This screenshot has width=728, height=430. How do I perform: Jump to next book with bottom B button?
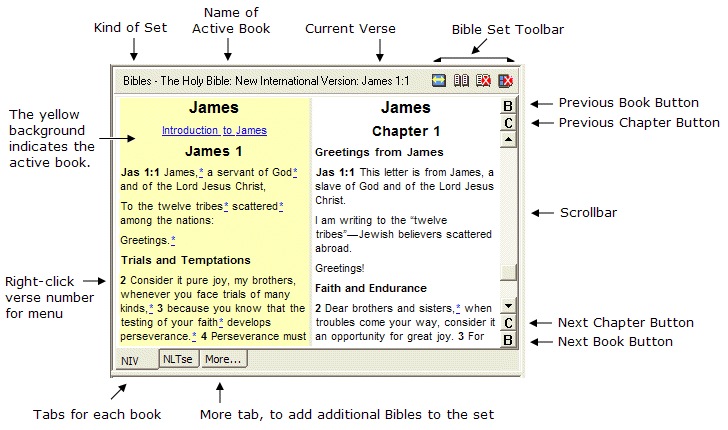pyautogui.click(x=508, y=340)
